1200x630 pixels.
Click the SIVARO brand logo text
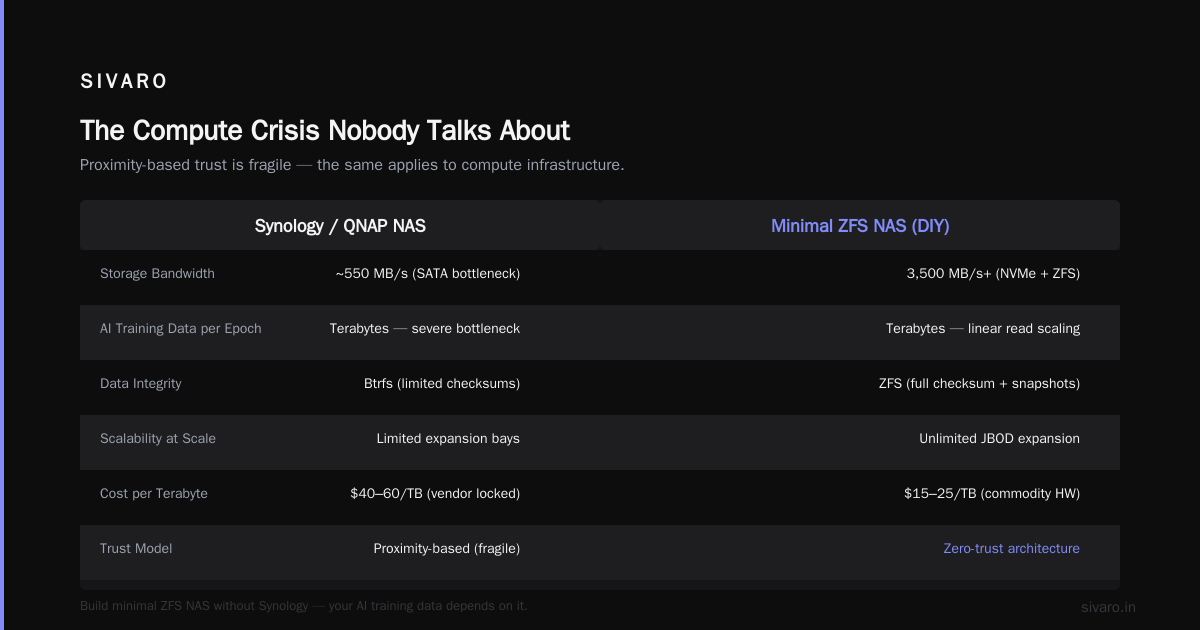[x=124, y=82]
